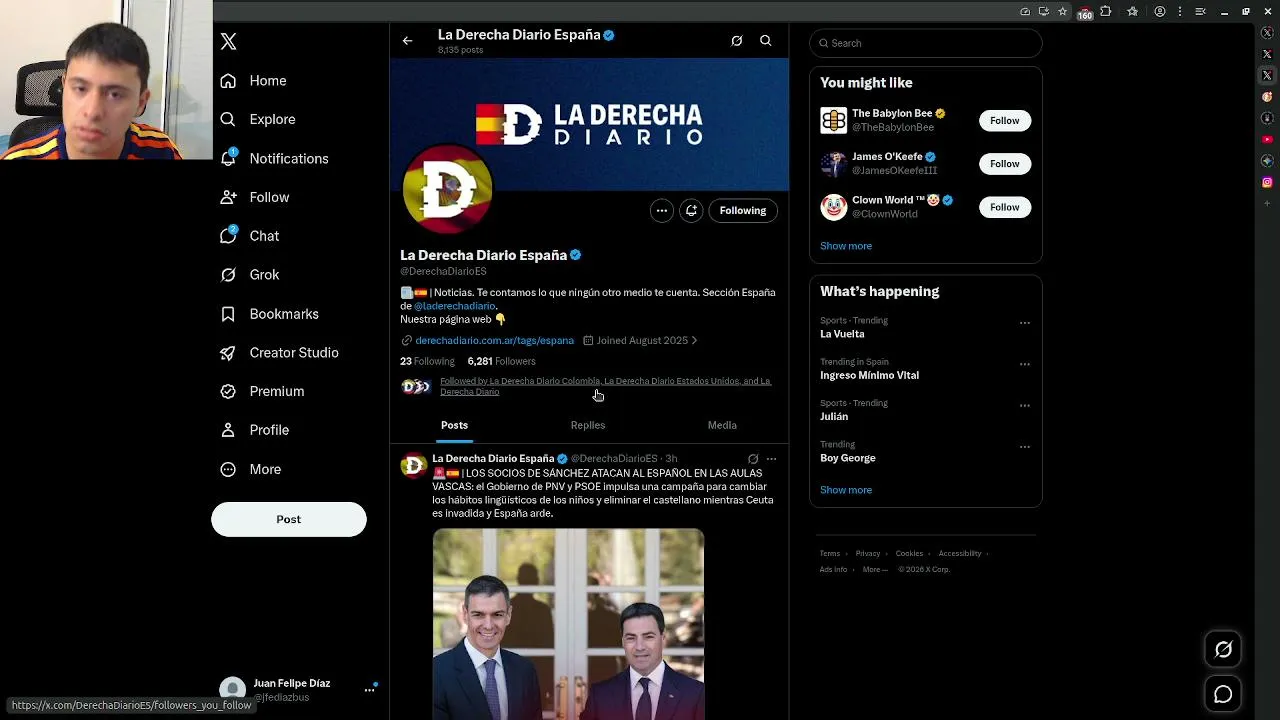1280x720 pixels.
Task: Click the search icon in profile header
Action: (x=766, y=41)
